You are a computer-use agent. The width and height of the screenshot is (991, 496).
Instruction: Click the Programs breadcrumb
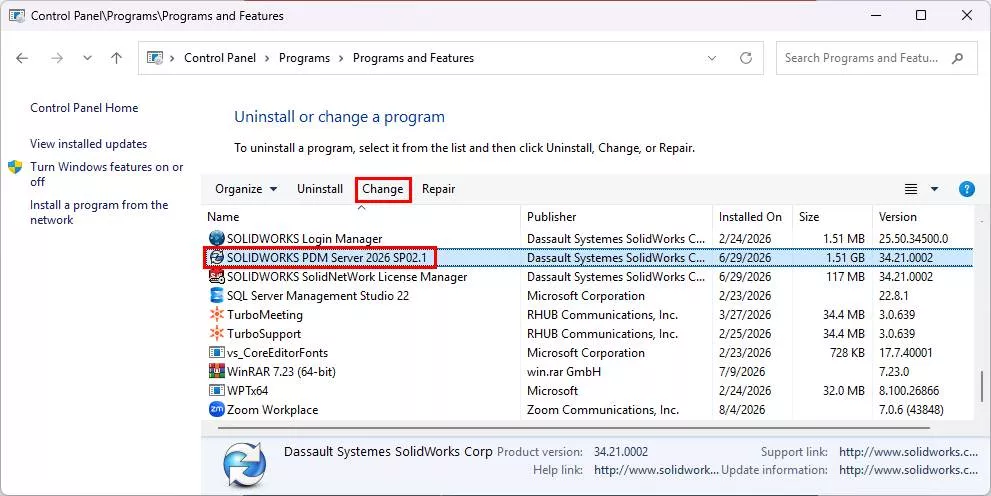pos(304,58)
